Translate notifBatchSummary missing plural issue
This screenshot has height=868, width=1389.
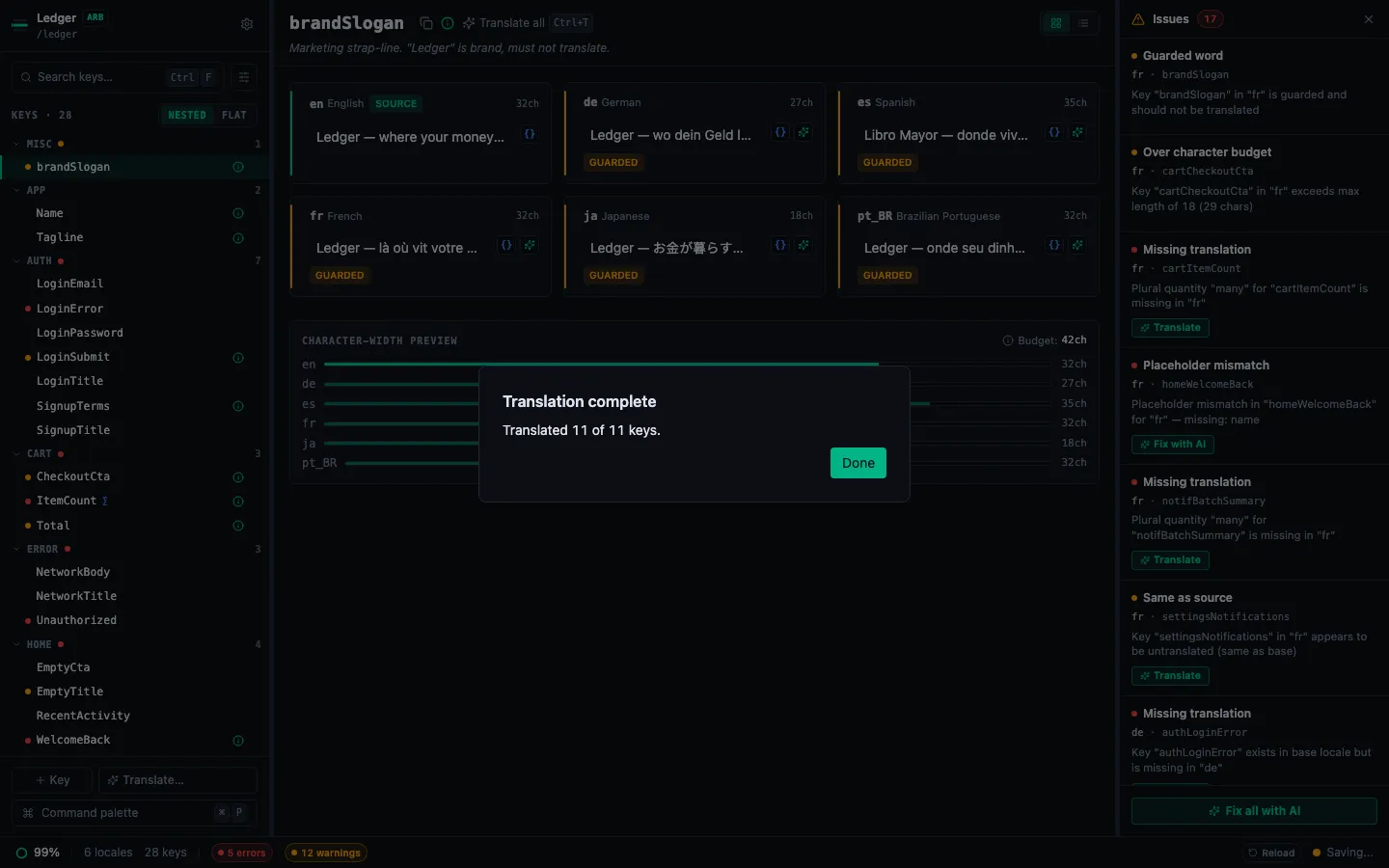(x=1170, y=560)
